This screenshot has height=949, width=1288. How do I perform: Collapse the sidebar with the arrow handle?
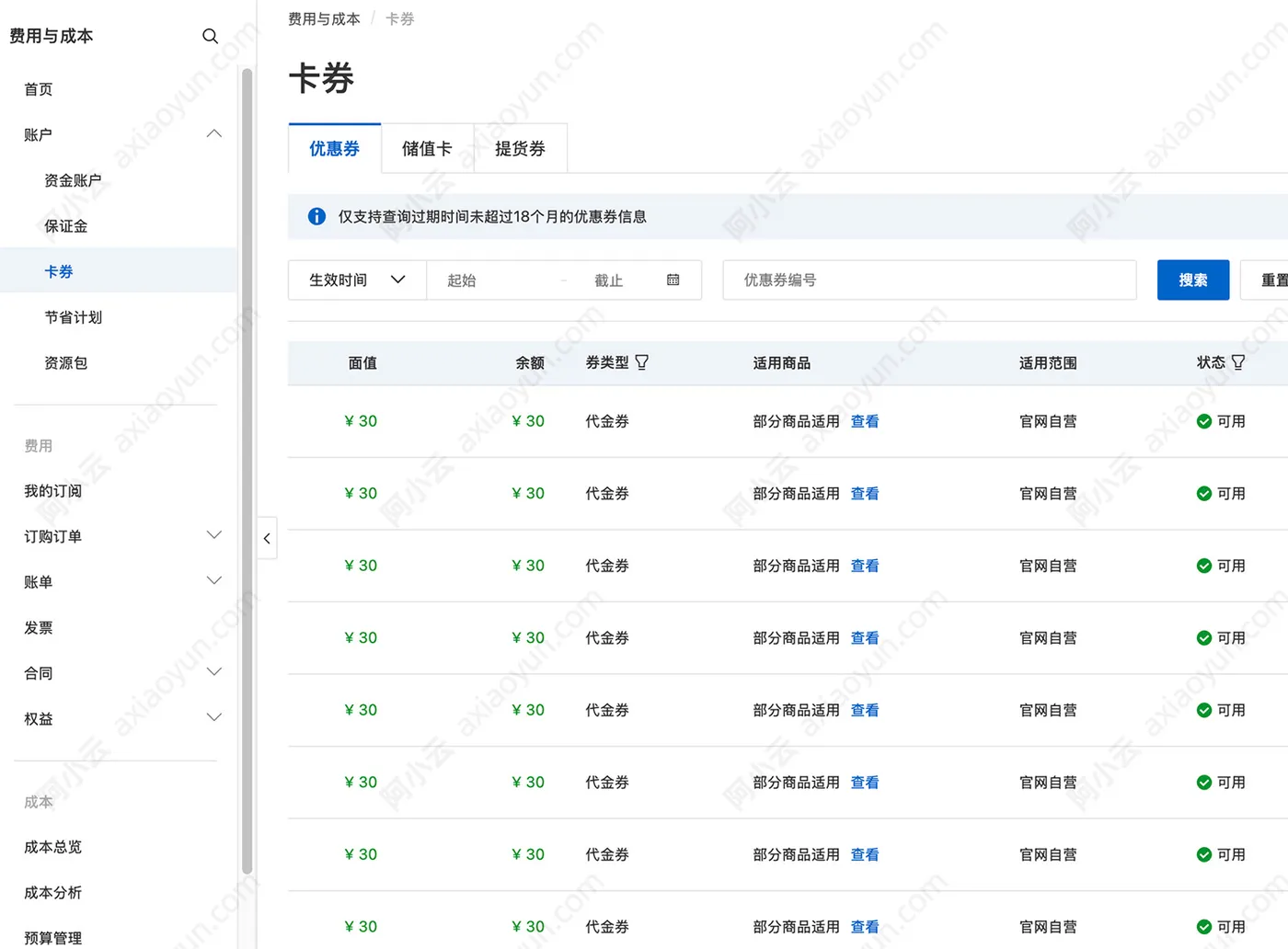click(267, 538)
